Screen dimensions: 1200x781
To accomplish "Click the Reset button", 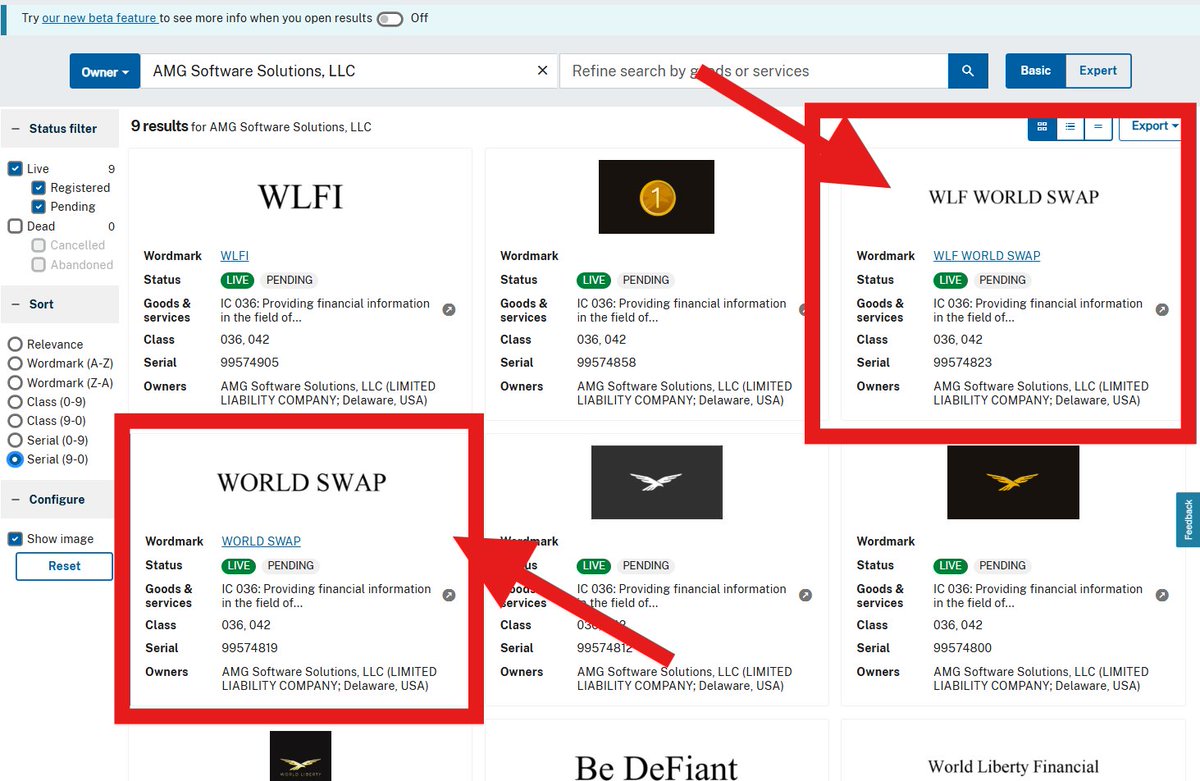I will click(x=64, y=566).
